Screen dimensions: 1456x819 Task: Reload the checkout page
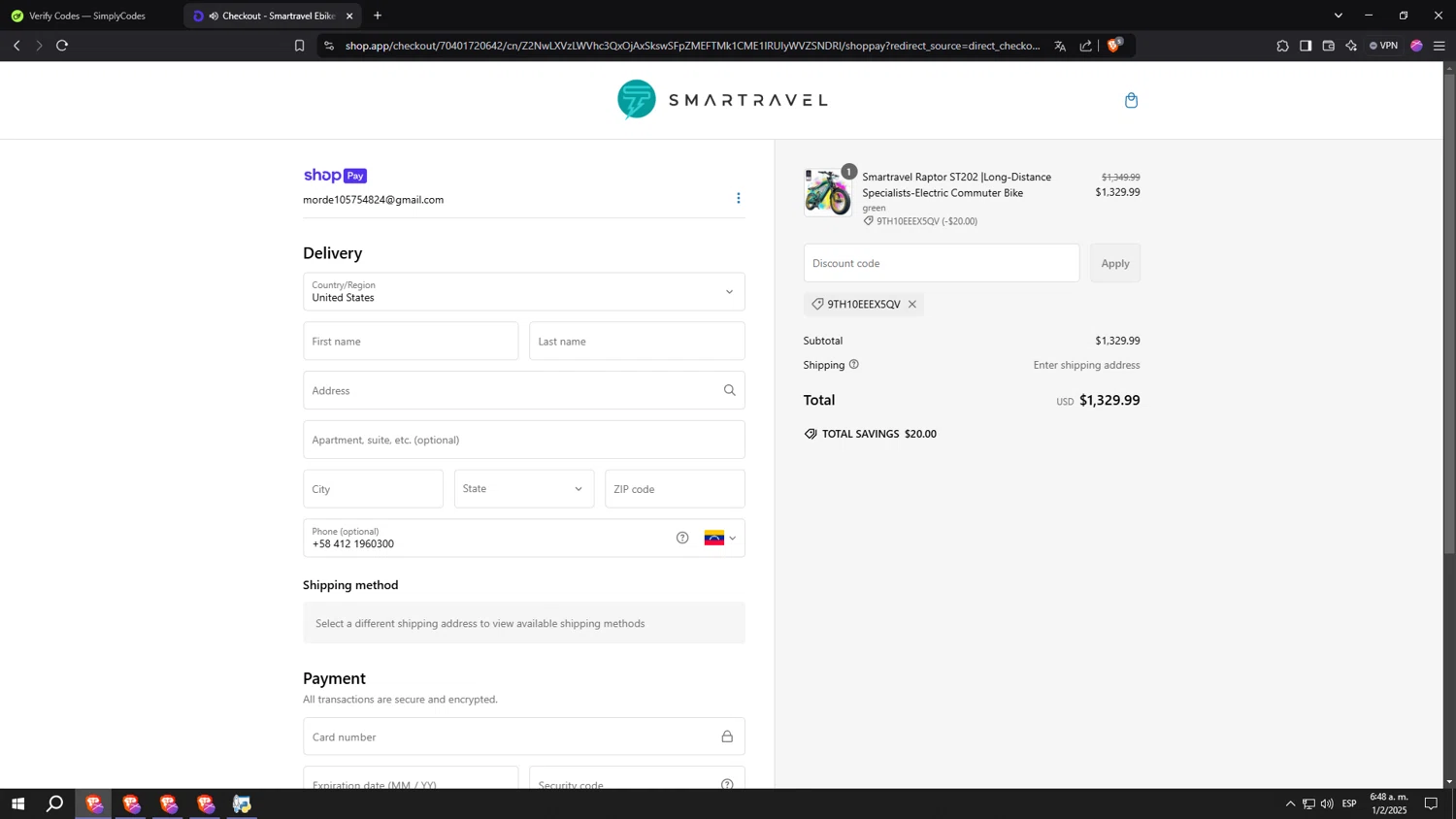pyautogui.click(x=62, y=46)
